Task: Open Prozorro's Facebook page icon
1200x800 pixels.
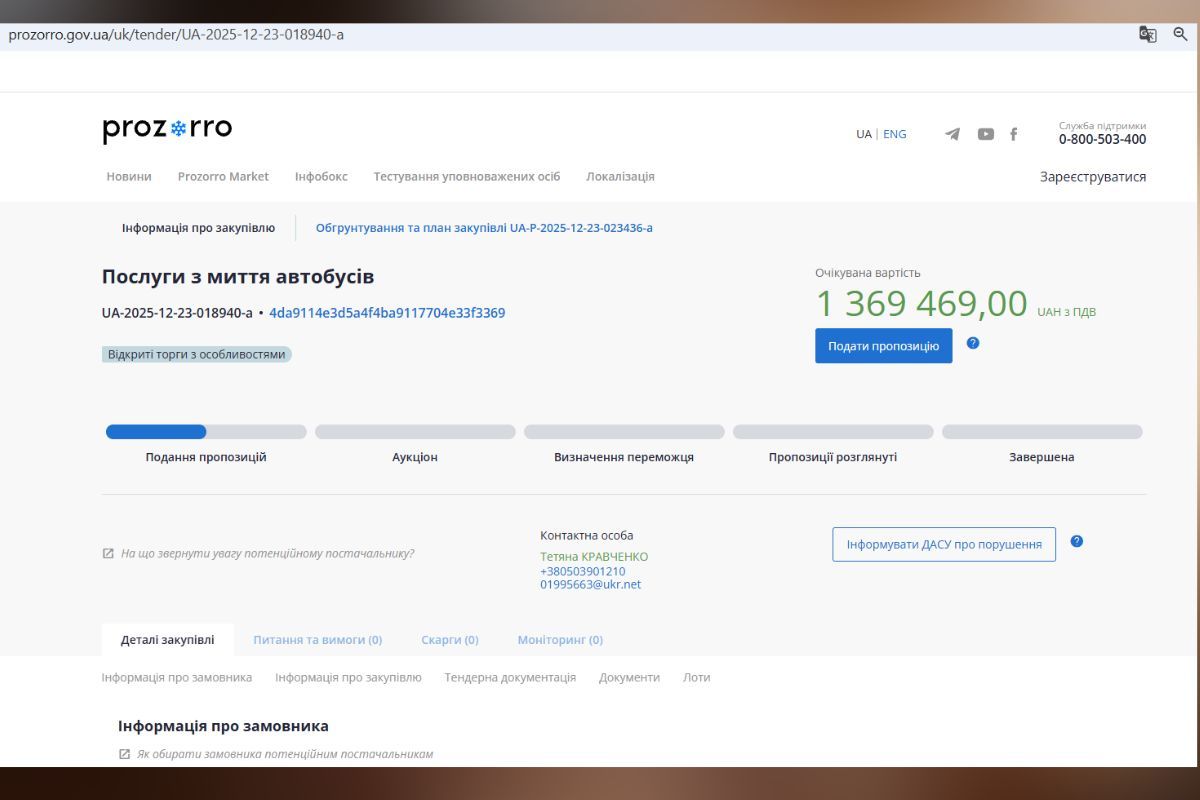Action: click(1013, 133)
